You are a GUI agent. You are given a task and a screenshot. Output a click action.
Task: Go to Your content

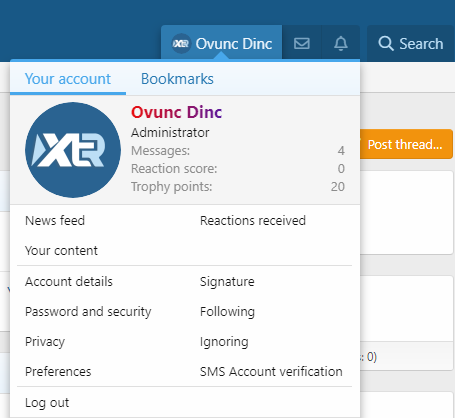point(61,250)
